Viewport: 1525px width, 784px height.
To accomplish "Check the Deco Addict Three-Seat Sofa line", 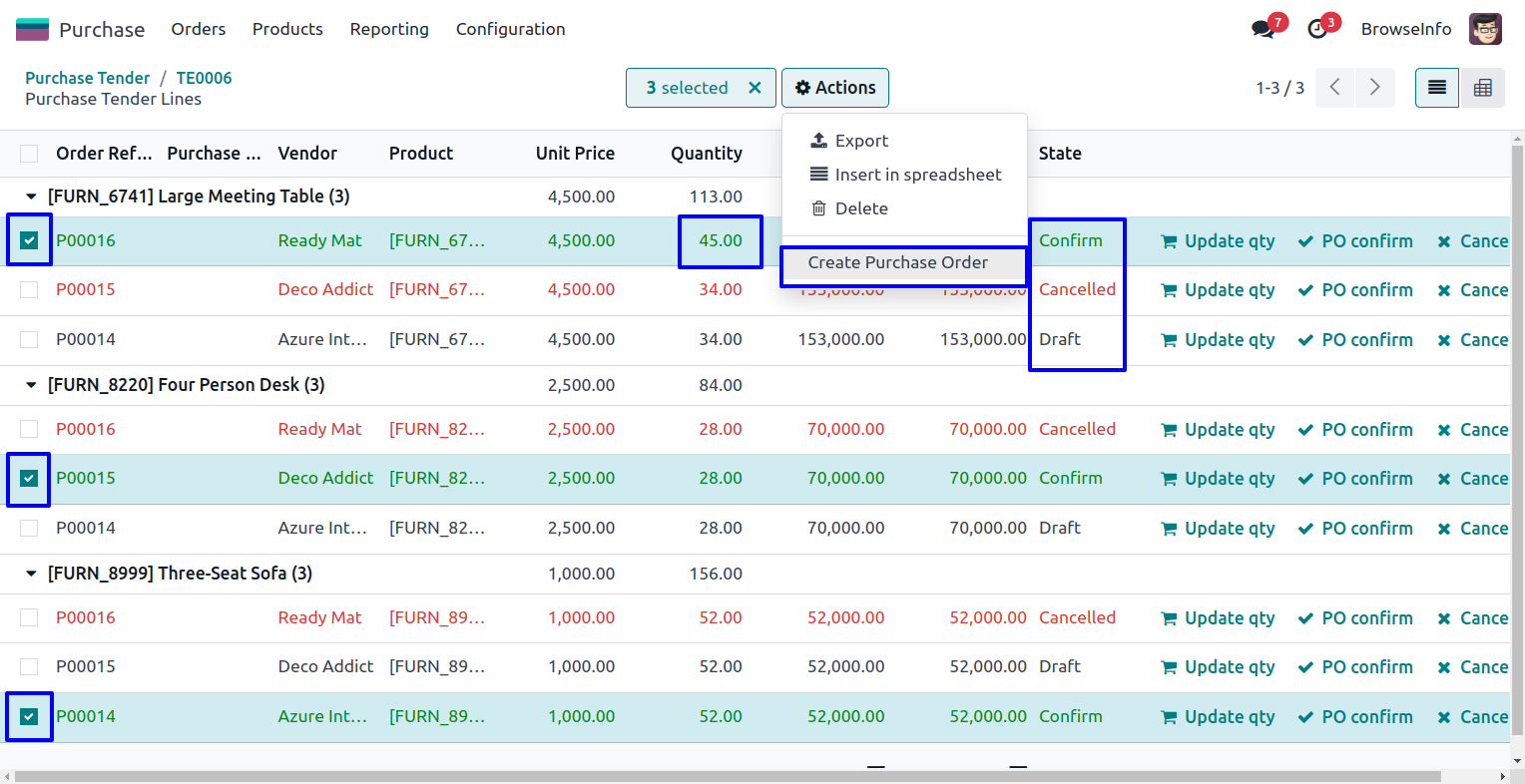I will (29, 666).
